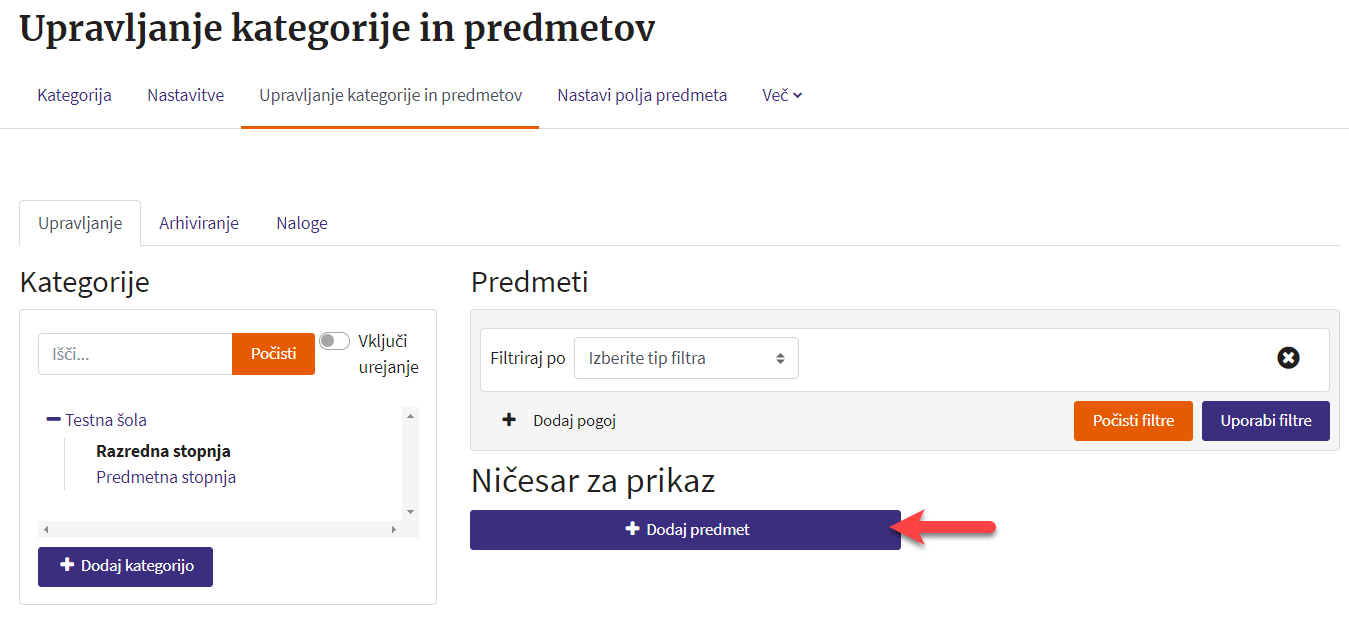This screenshot has height=623, width=1349.
Task: Open the Izberite tip filtra dropdown
Action: click(x=686, y=358)
